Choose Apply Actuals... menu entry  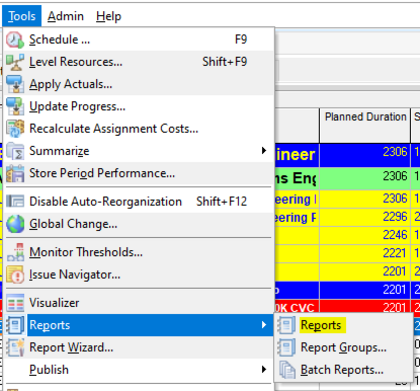click(x=138, y=84)
